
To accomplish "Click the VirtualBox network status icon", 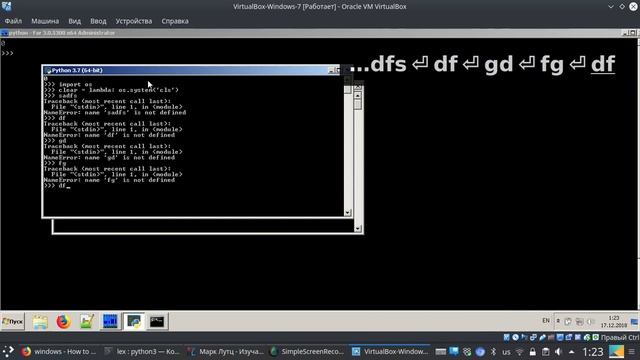I will coord(533,337).
